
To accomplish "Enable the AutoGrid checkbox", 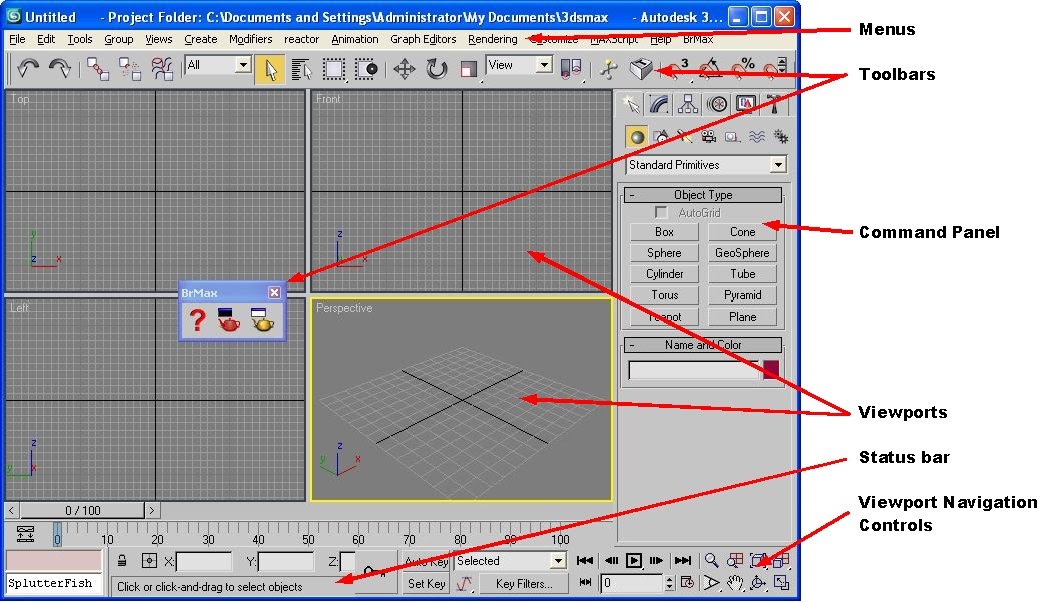I will pos(661,213).
